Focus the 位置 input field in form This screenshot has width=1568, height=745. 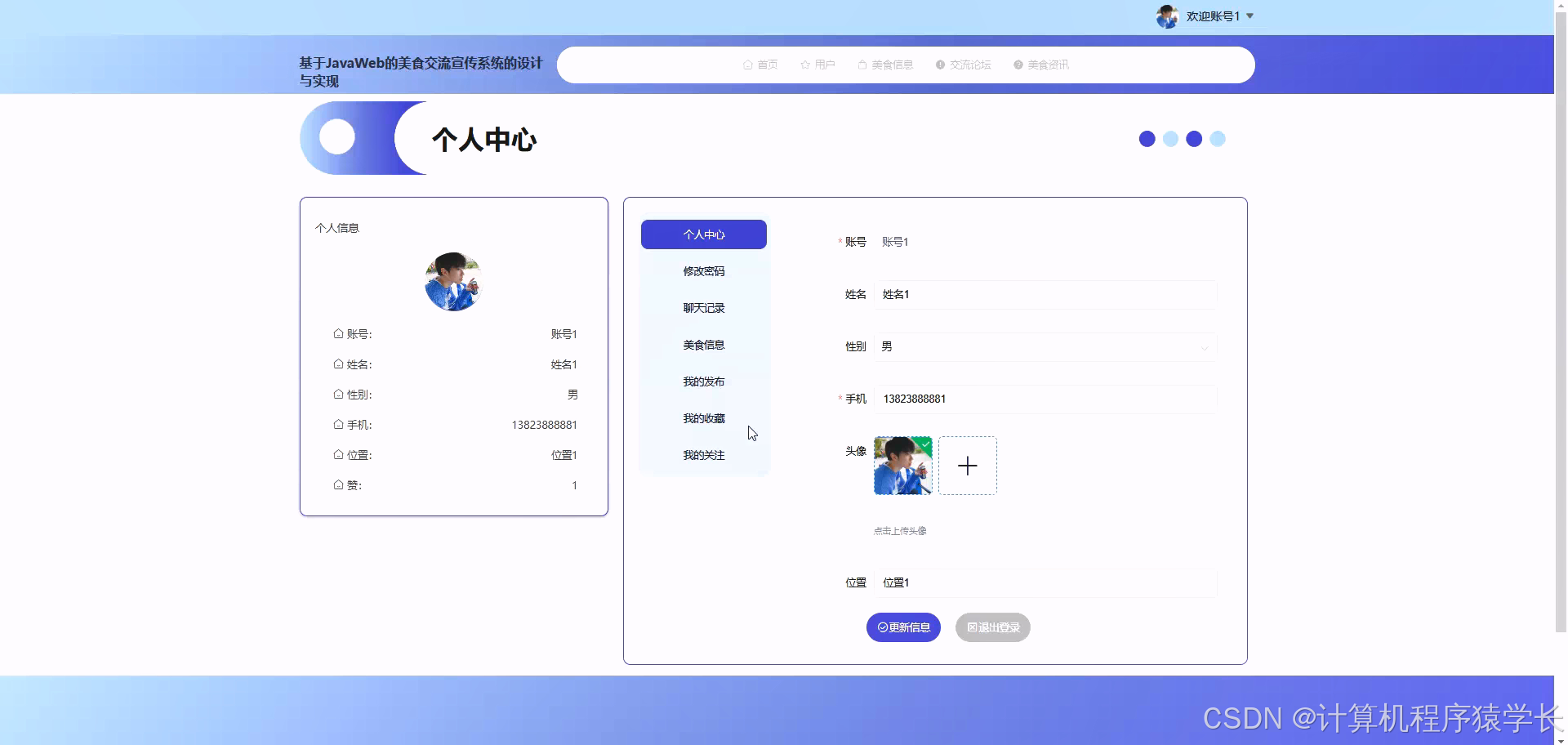point(1045,582)
